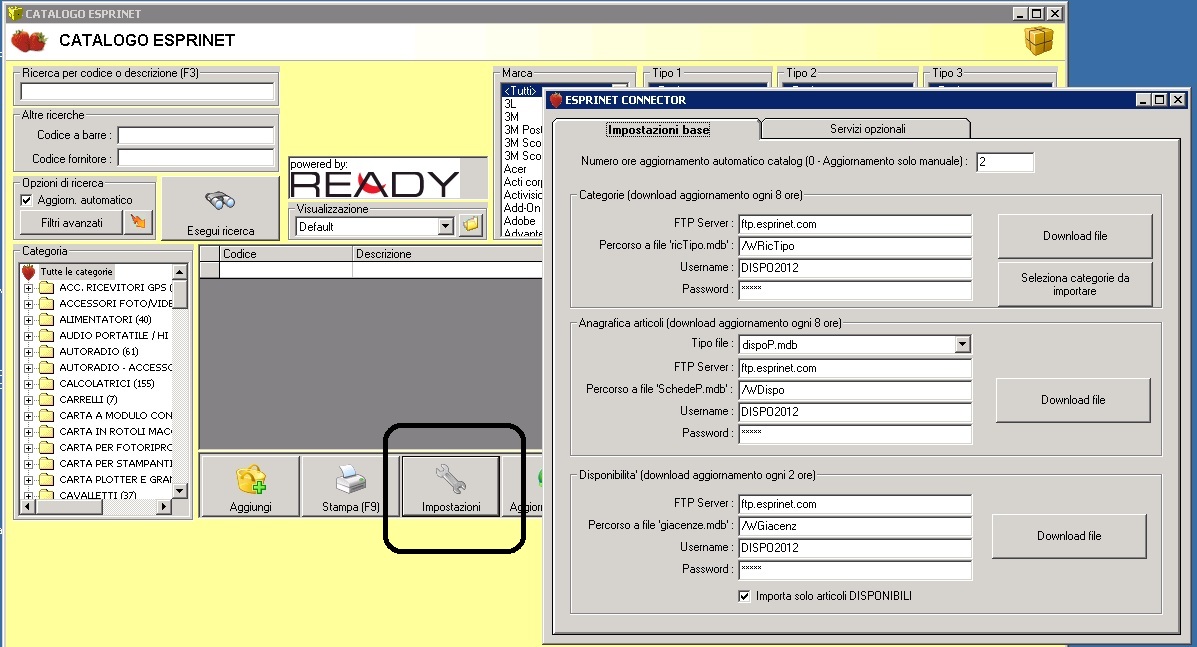The height and width of the screenshot is (647, 1197).
Task: Click the Percorso a file 'SchedeP.mdb' field
Action: click(855, 390)
